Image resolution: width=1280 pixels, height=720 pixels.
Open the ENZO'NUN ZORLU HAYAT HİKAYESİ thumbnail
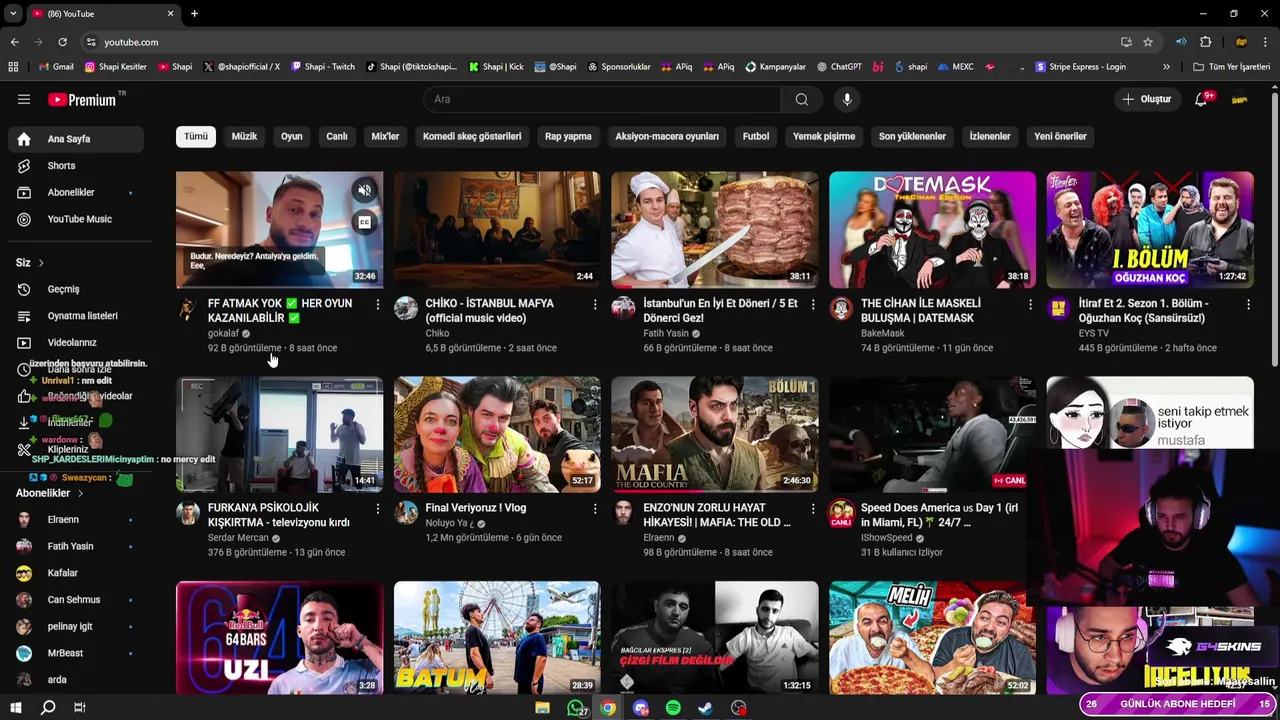[x=714, y=434]
